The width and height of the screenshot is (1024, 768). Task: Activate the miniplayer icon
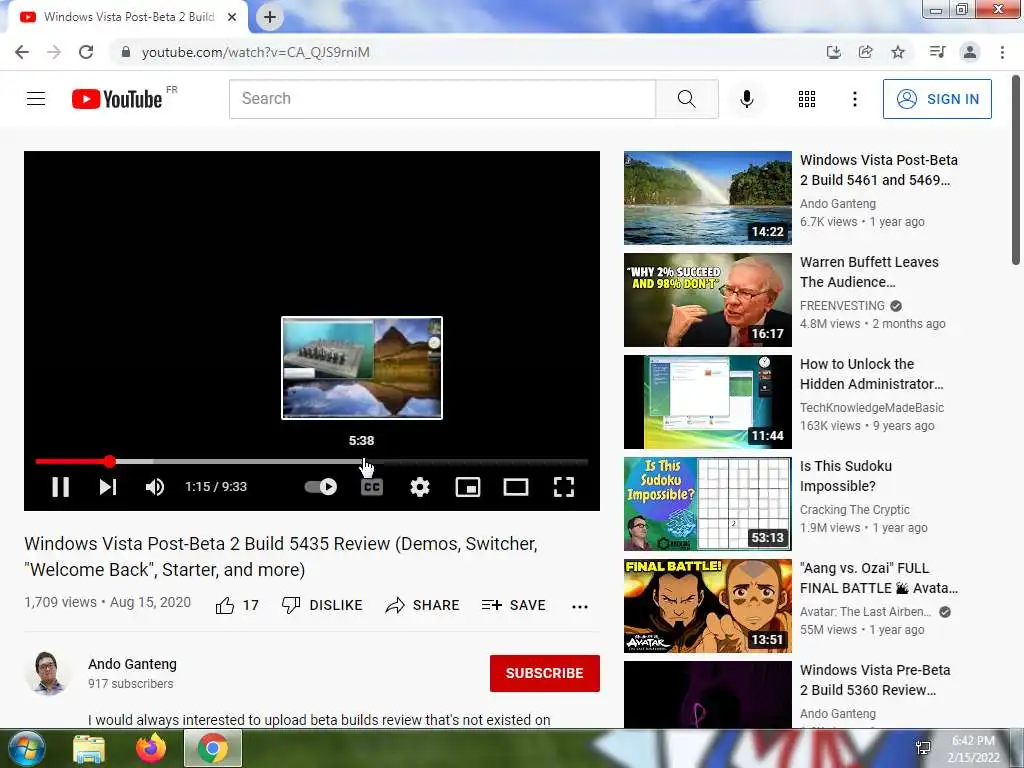pos(468,487)
